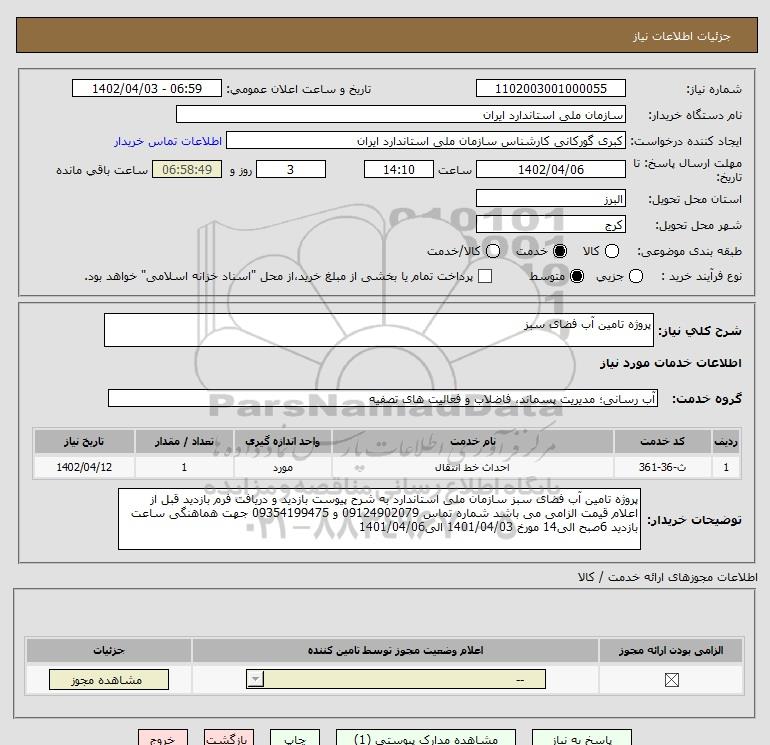Click اطلاعات مجوزهای ارائه خدمت / کالا heading
Viewport: 770px width, 745px height.
tap(667, 577)
